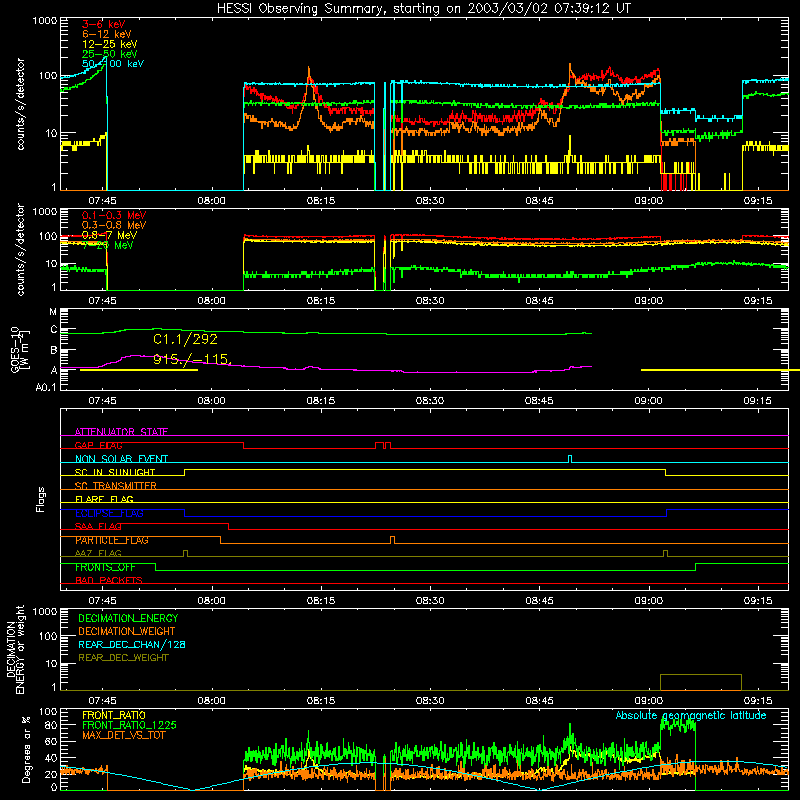Click the DECIMATION ENERGY or weight axis title
Image resolution: width=800 pixels, height=800 pixels.
click(x=15, y=649)
